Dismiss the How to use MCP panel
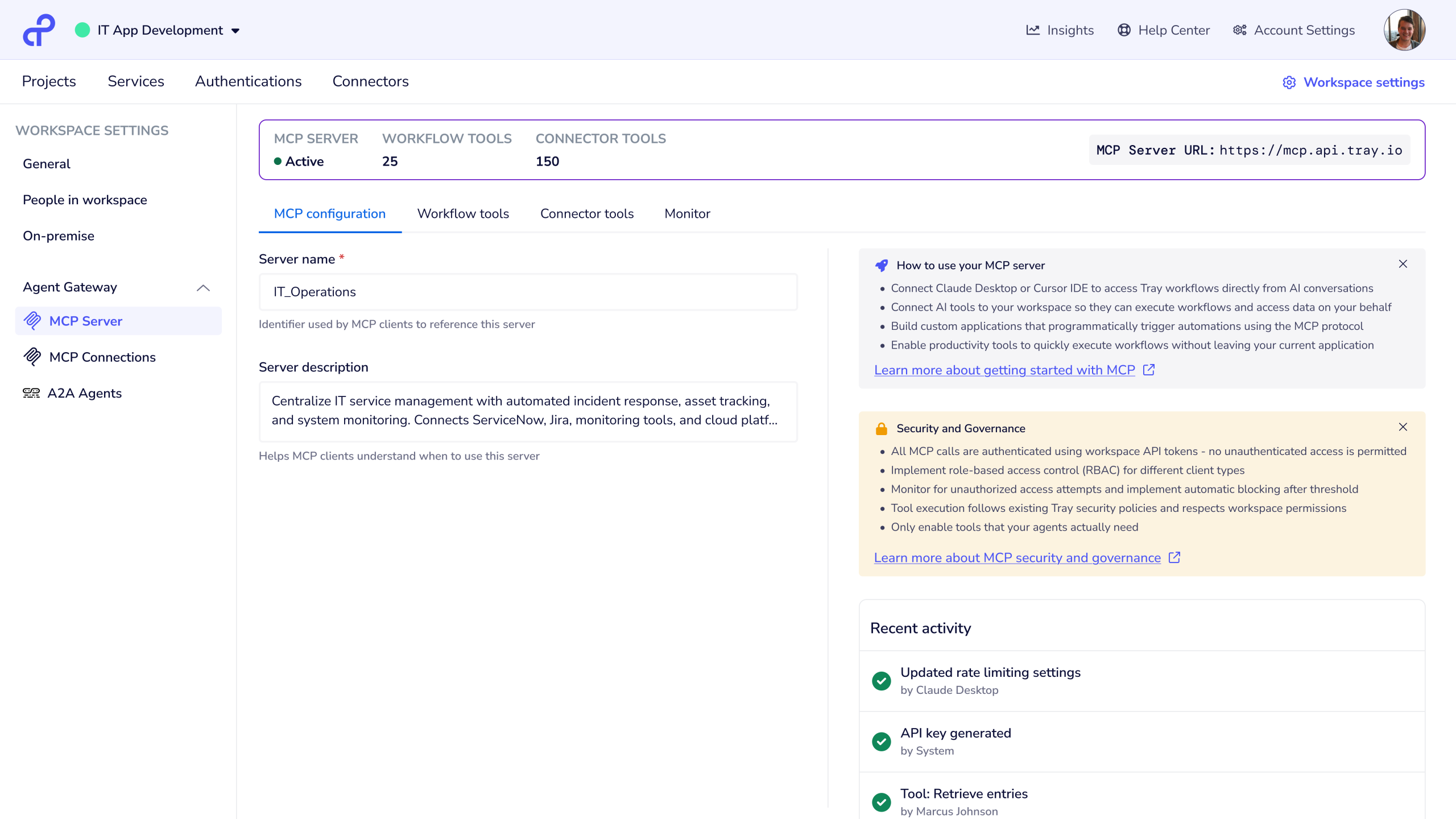 click(x=1403, y=264)
